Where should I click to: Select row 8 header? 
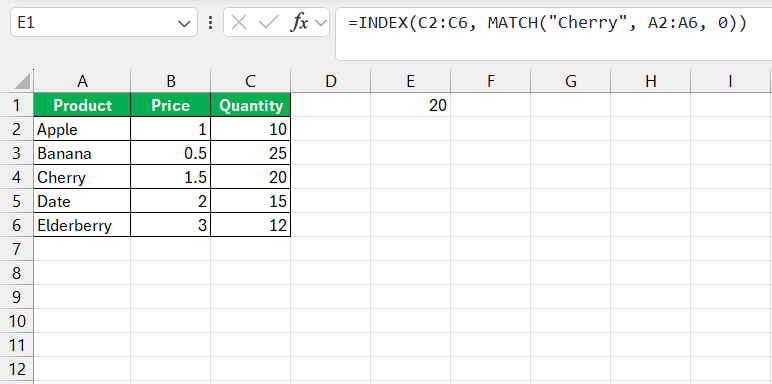point(17,273)
